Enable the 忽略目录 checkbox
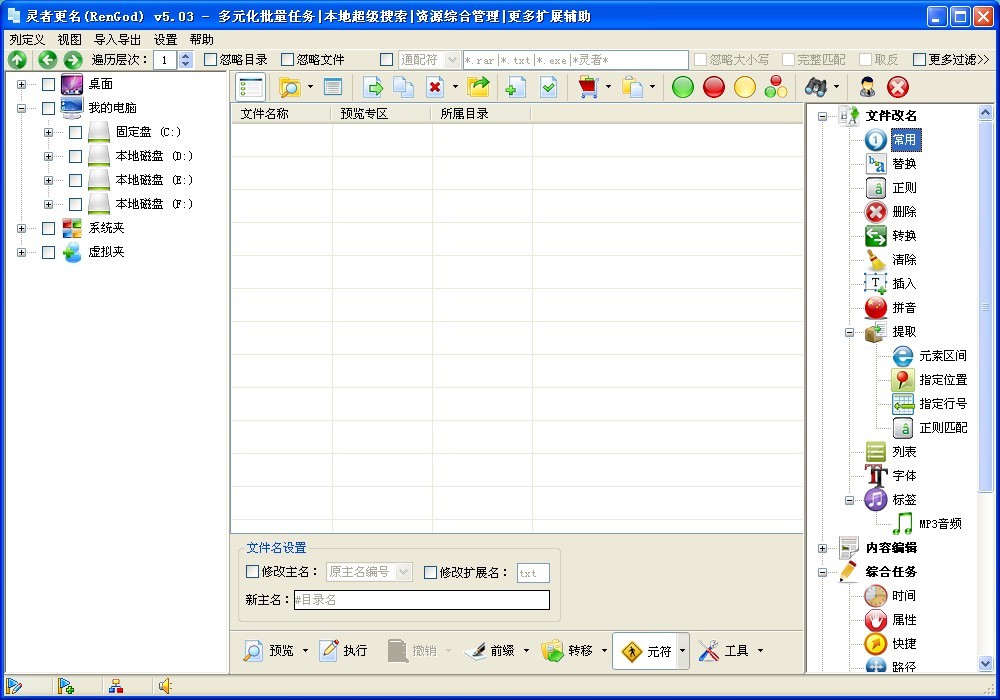1000x700 pixels. coord(211,60)
